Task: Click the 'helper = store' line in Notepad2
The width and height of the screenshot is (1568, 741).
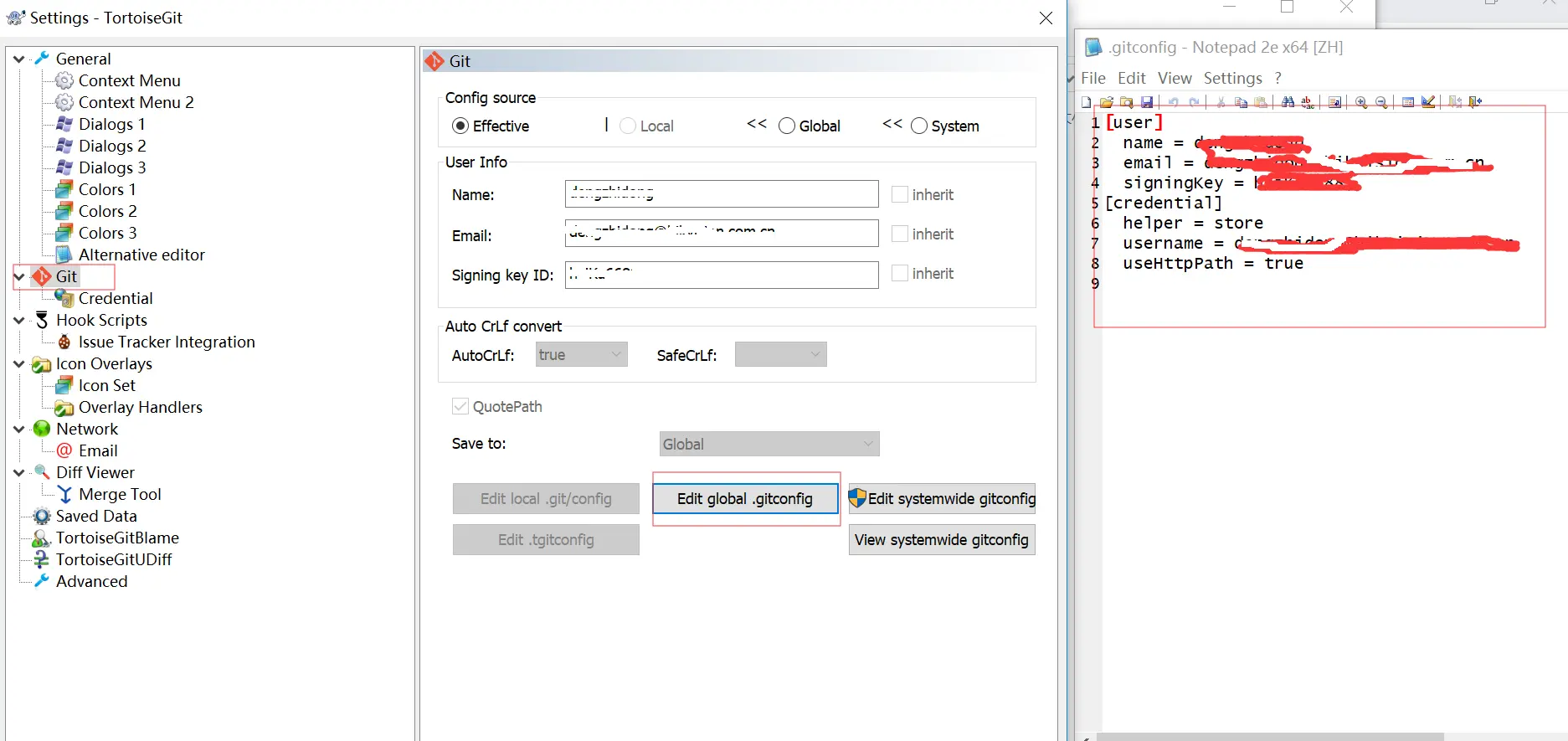Action: click(1193, 223)
